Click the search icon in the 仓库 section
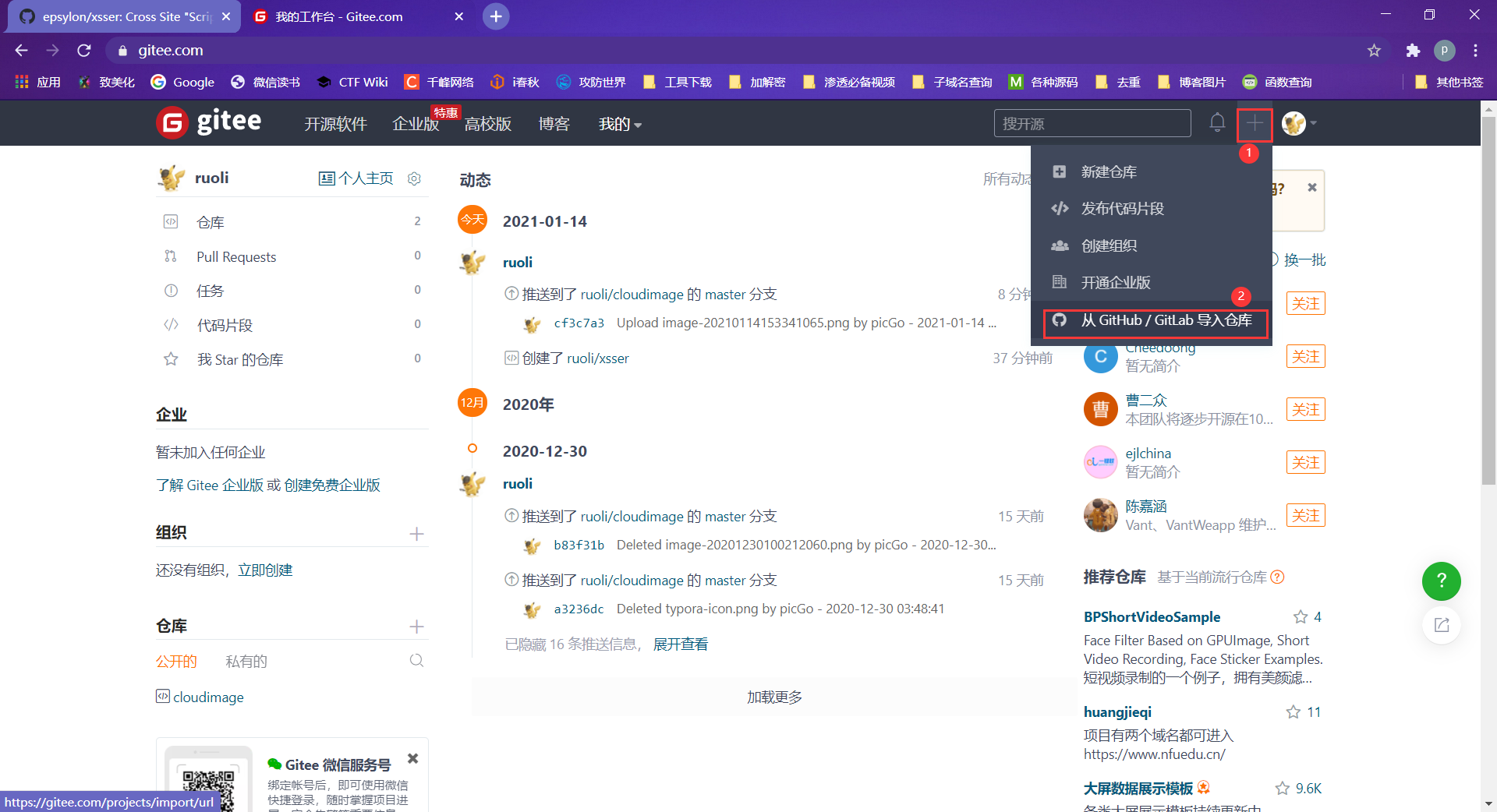The width and height of the screenshot is (1497, 812). click(x=417, y=661)
